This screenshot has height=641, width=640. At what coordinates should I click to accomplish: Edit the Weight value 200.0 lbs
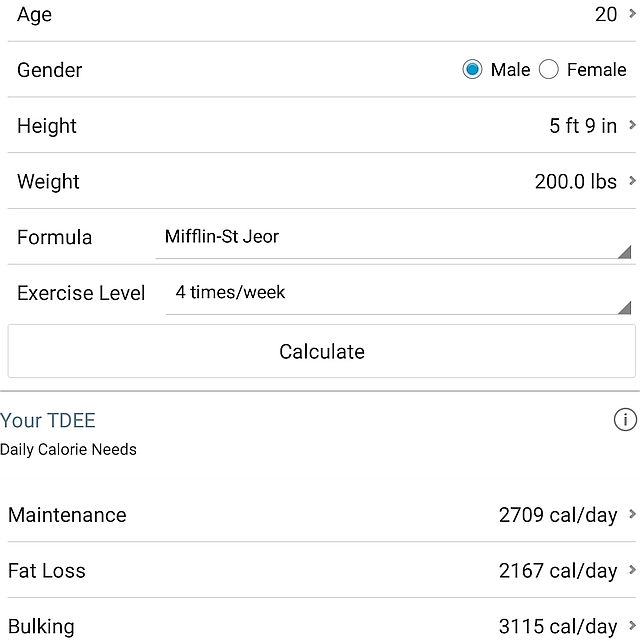pyautogui.click(x=575, y=182)
